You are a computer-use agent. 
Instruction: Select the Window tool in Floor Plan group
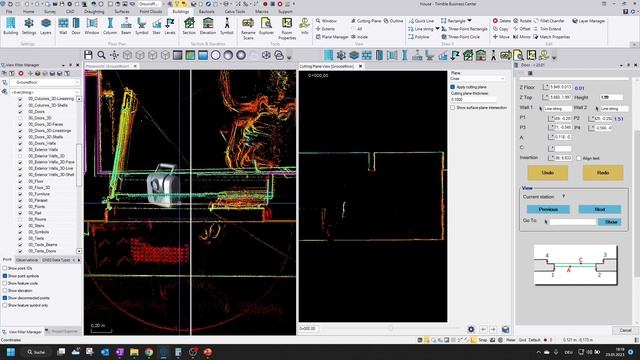tap(92, 26)
